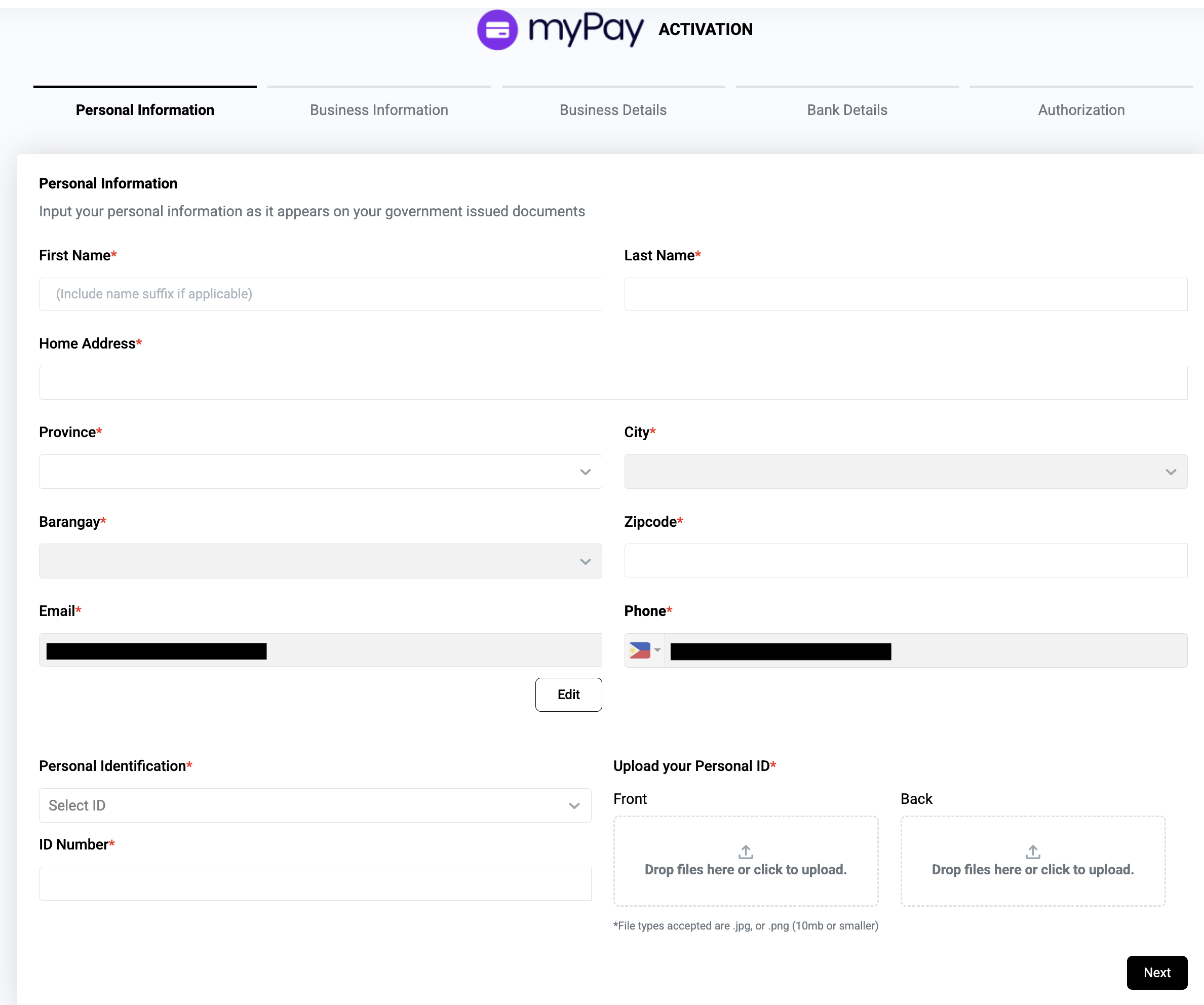Click the Edit button below Email
Viewport: 1204px width, 1005px height.
(568, 694)
